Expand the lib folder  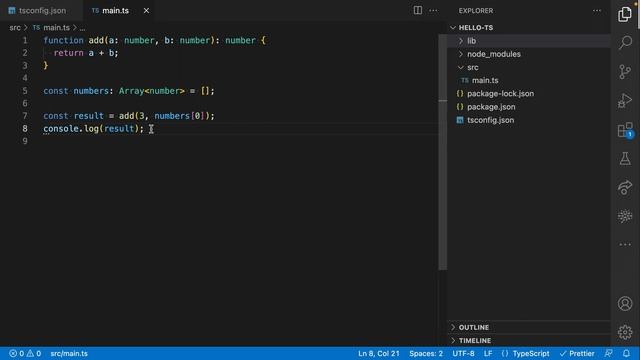(471, 41)
